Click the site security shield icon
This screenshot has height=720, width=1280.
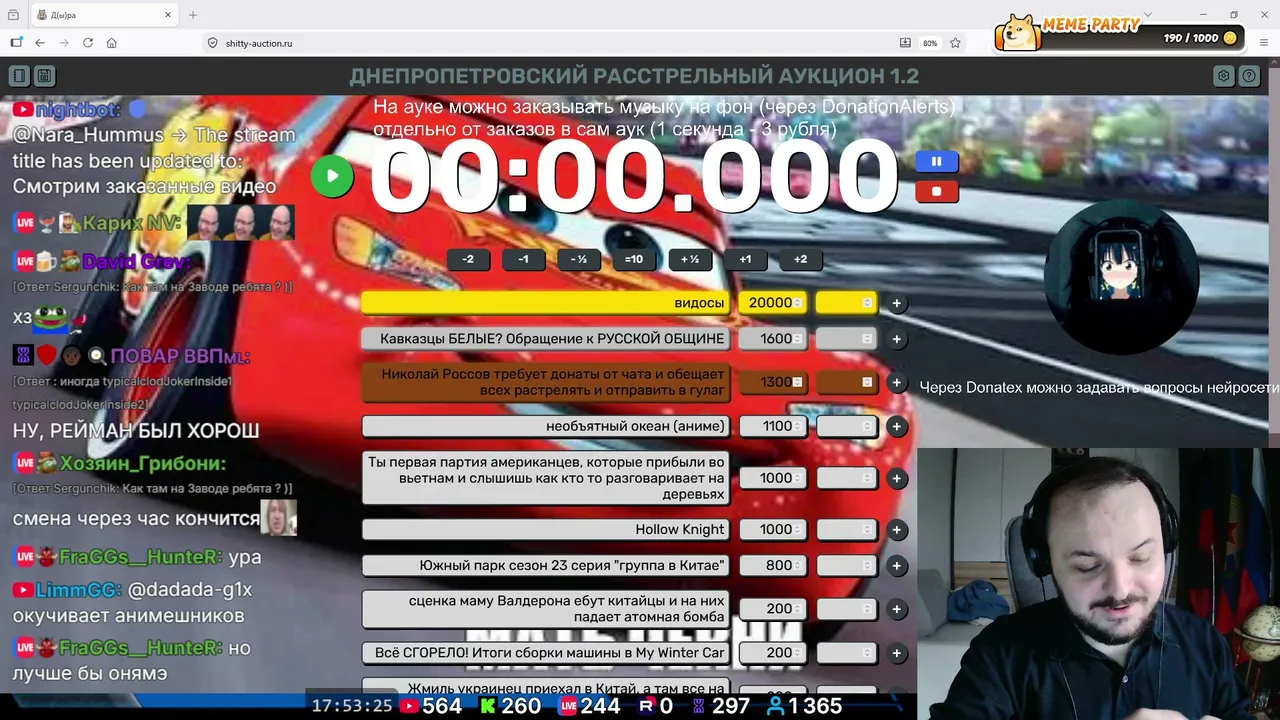tap(212, 43)
